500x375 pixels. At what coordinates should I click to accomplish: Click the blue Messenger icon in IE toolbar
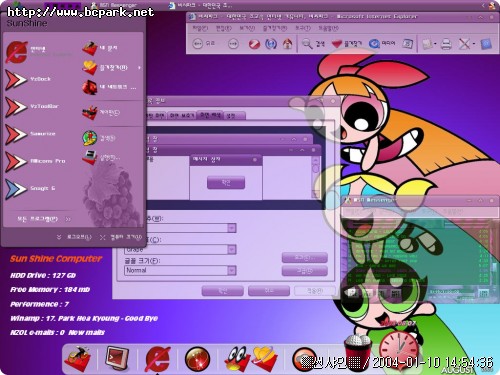click(486, 44)
